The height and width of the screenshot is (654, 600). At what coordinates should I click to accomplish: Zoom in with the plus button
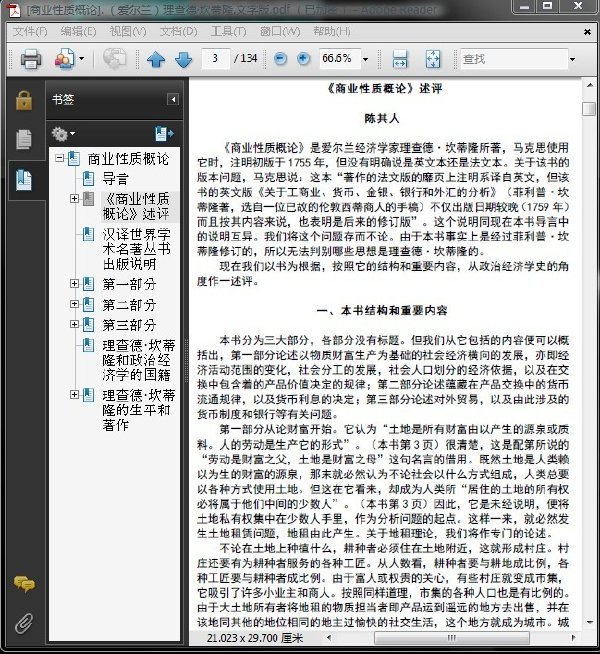click(x=304, y=59)
